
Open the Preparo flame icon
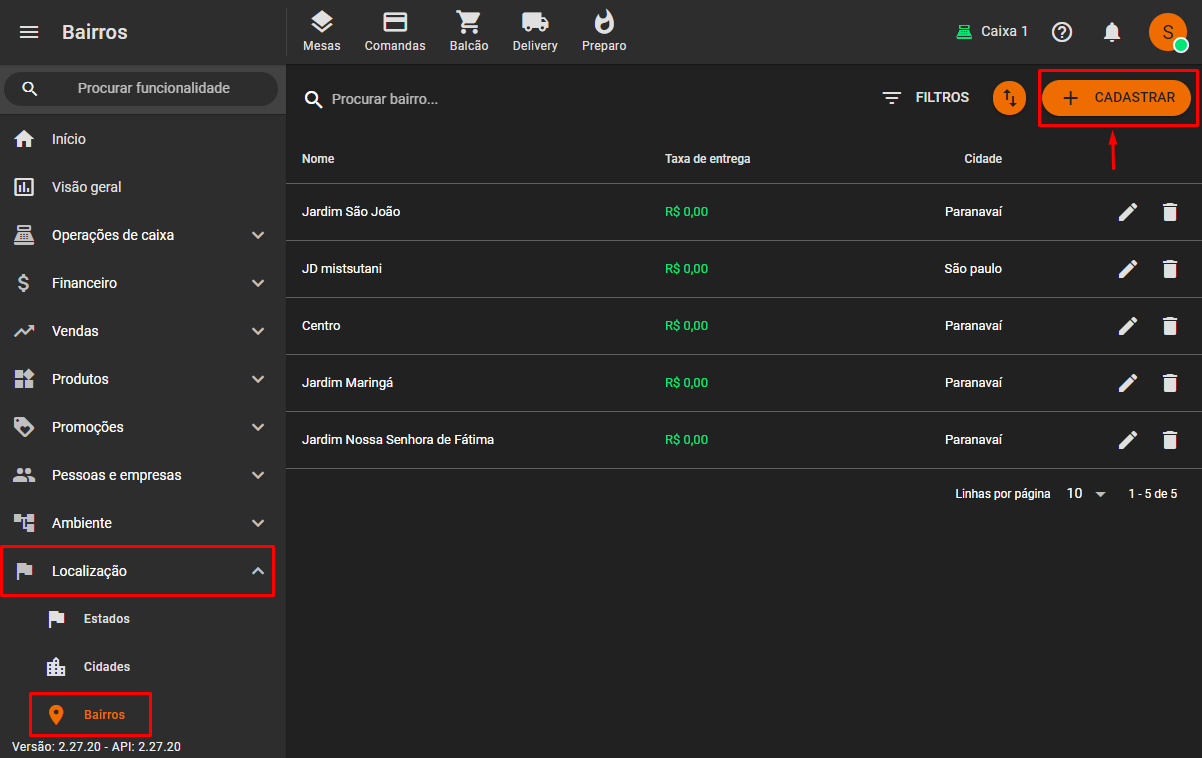point(604,31)
